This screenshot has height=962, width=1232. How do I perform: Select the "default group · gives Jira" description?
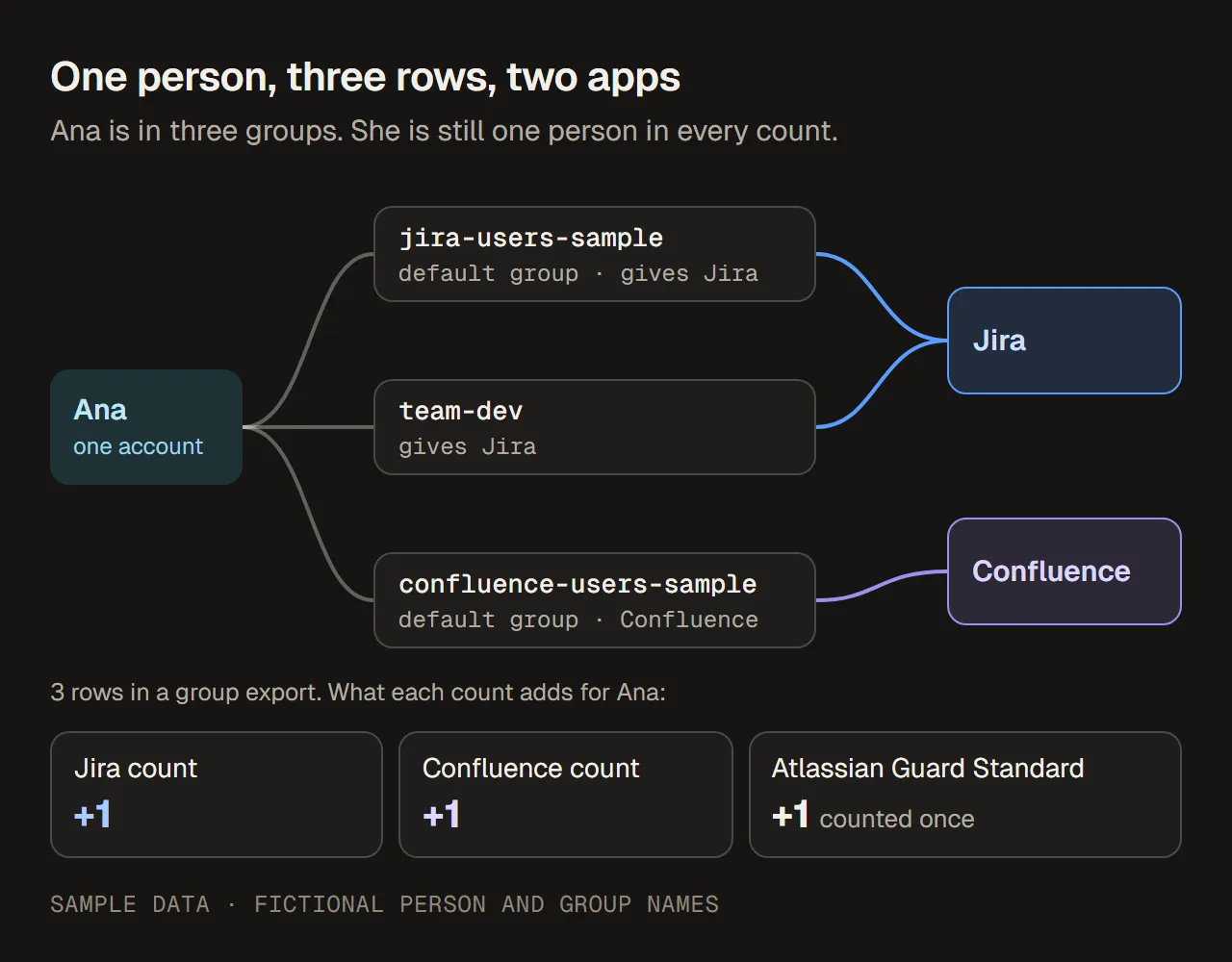tap(578, 273)
